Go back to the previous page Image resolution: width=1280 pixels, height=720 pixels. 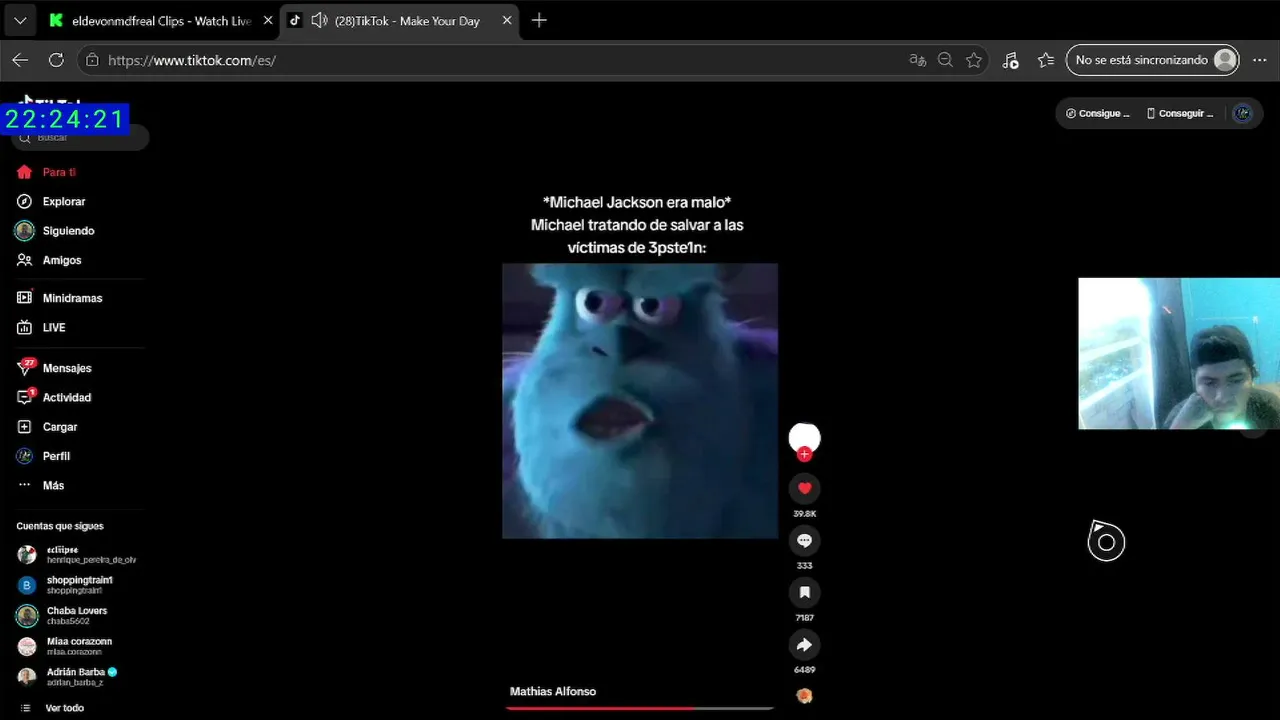click(20, 60)
